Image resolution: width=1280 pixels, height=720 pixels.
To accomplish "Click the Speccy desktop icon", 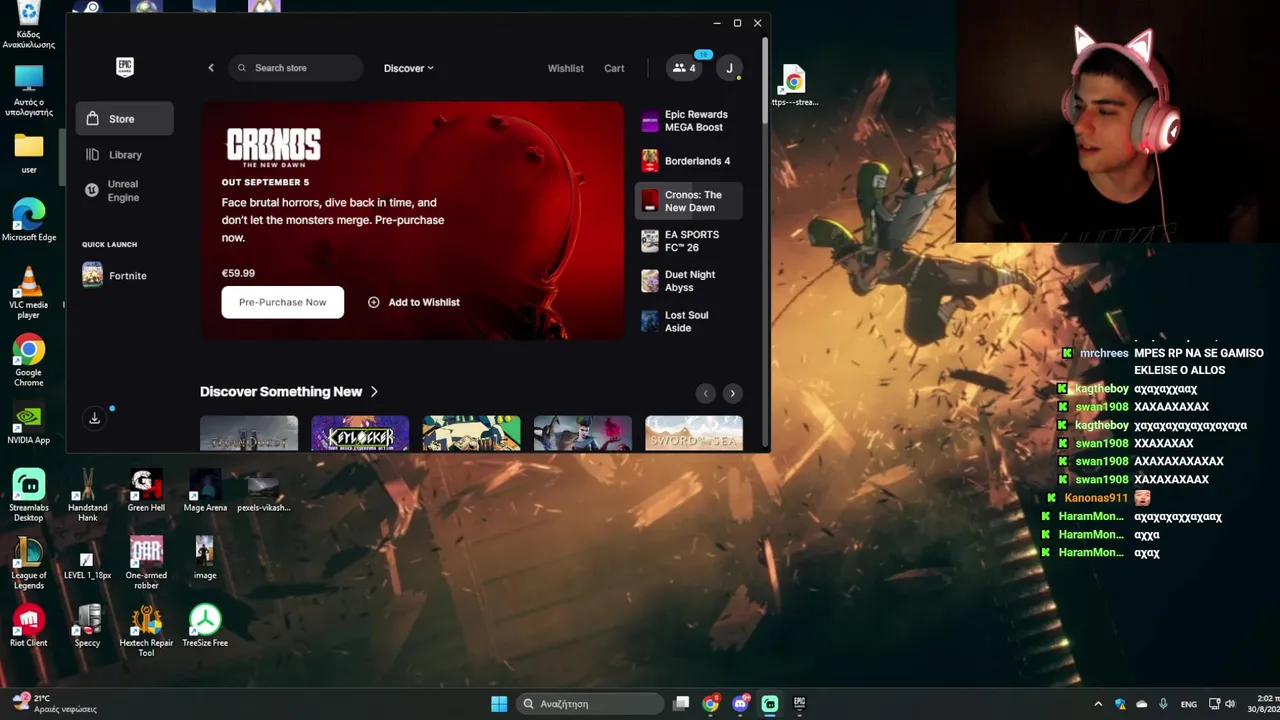I will 88,626.
